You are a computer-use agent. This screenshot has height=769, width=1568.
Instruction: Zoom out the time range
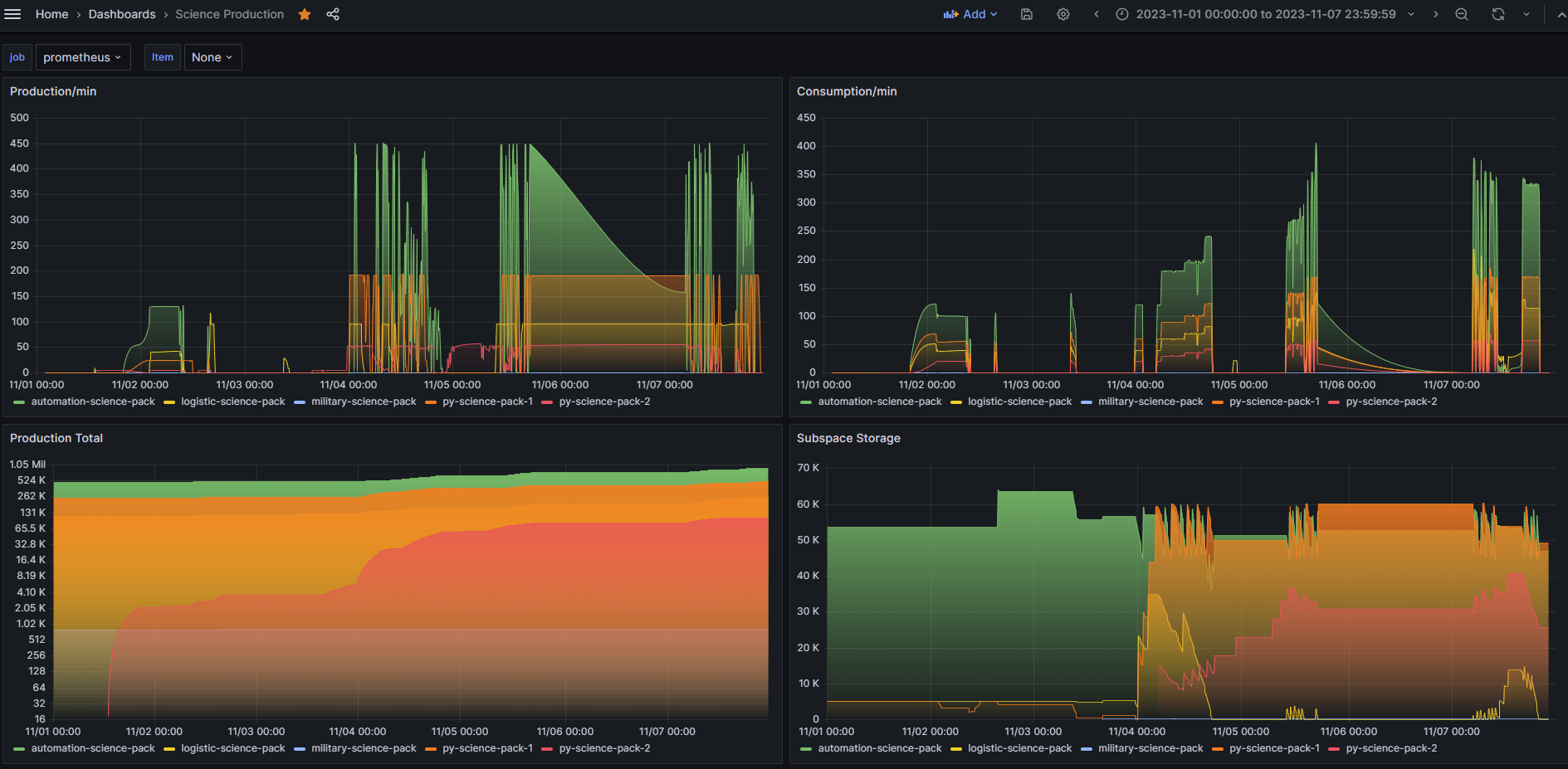(1462, 14)
